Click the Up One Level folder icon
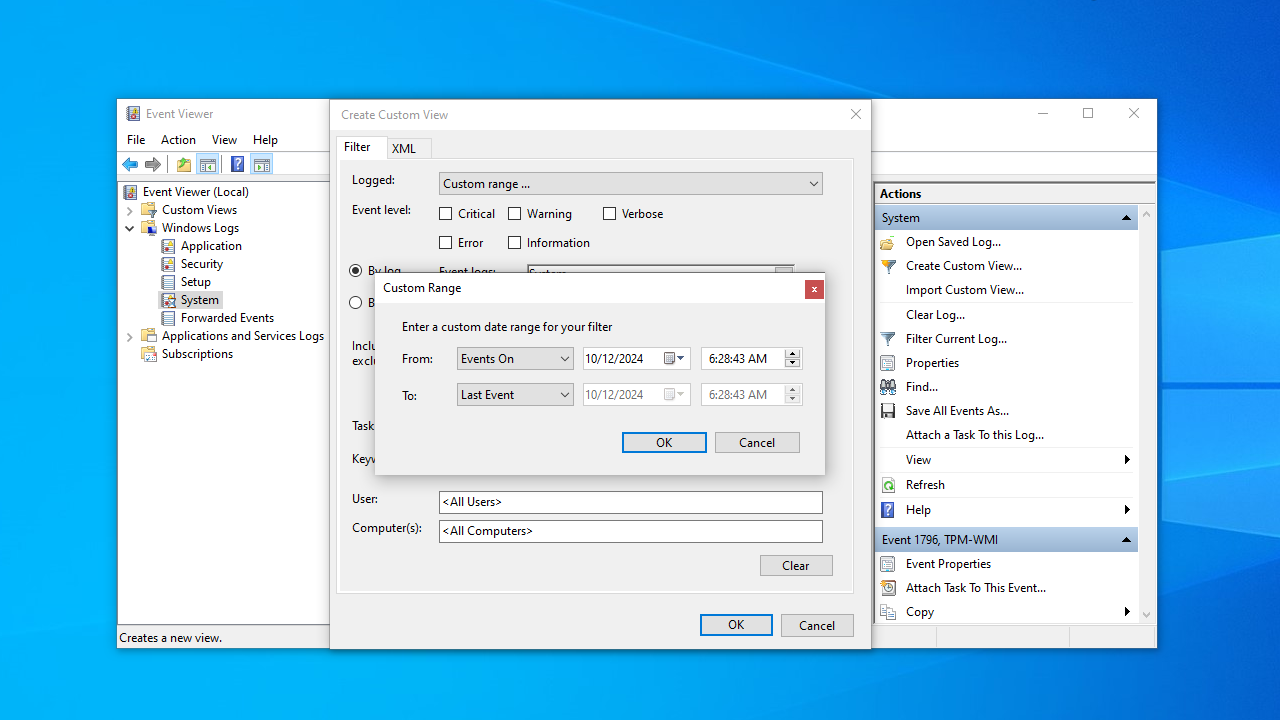 click(184, 165)
